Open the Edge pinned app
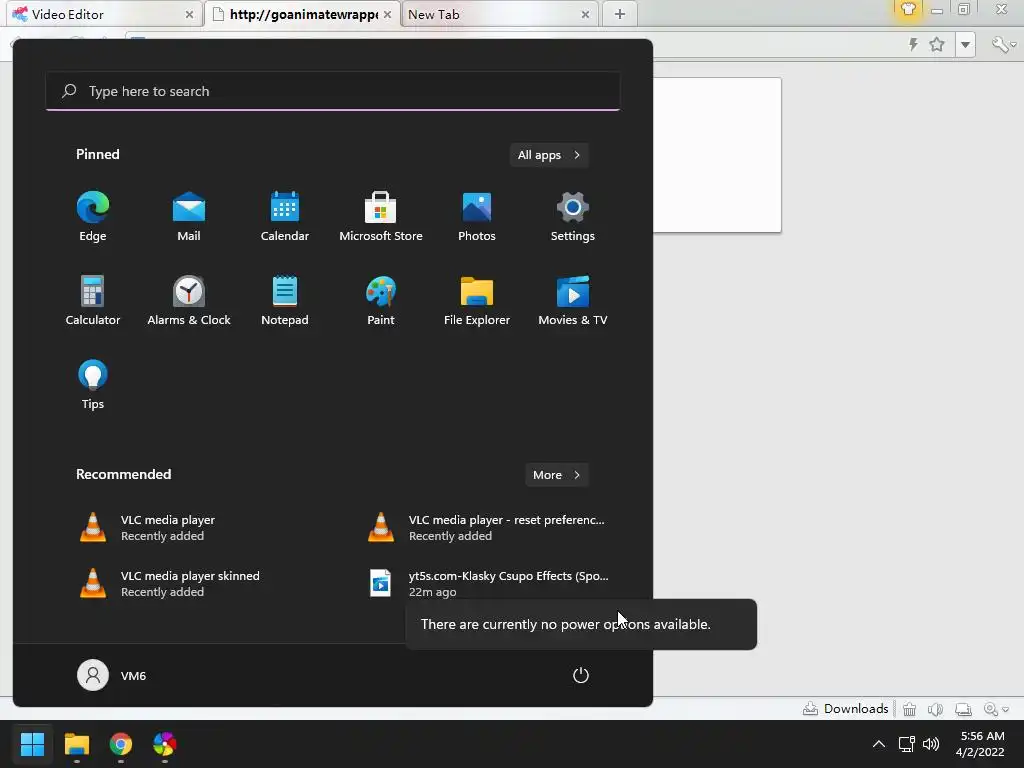 (x=93, y=217)
